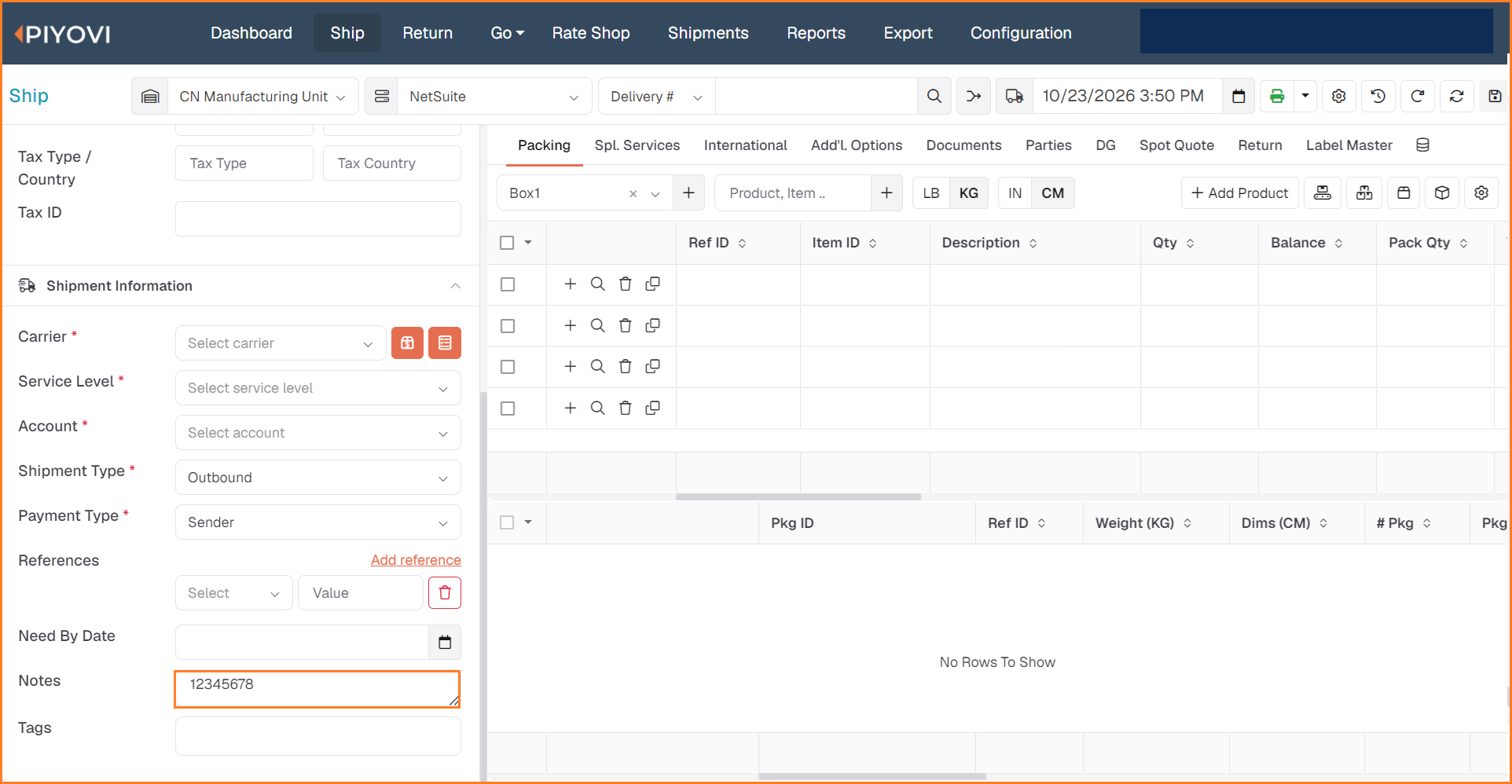Switch to the International tab
Image resolution: width=1512 pixels, height=784 pixels.
click(745, 145)
